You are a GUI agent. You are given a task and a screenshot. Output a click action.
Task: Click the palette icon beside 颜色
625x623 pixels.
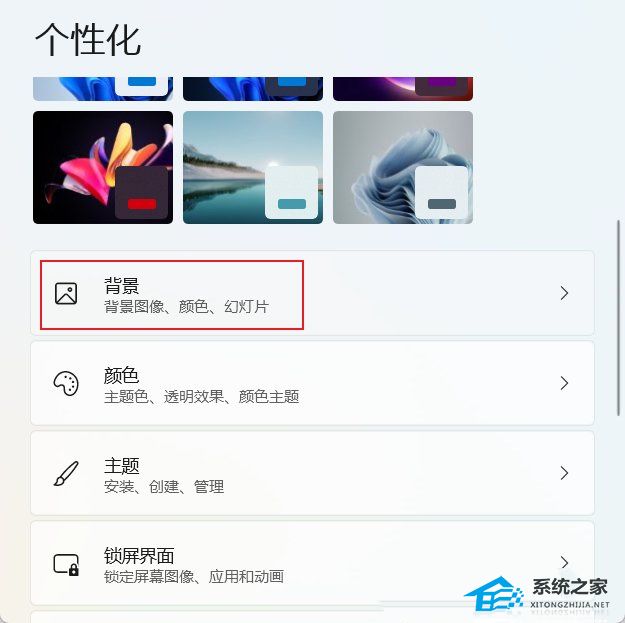(66, 383)
